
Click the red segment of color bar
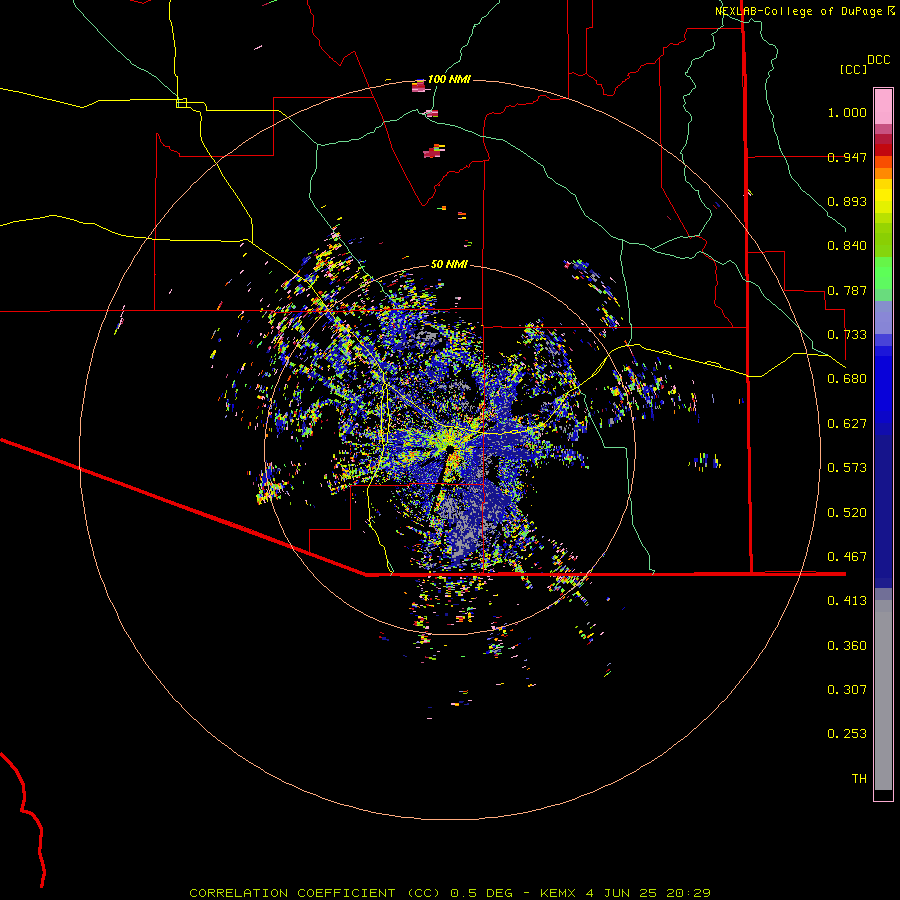883,150
